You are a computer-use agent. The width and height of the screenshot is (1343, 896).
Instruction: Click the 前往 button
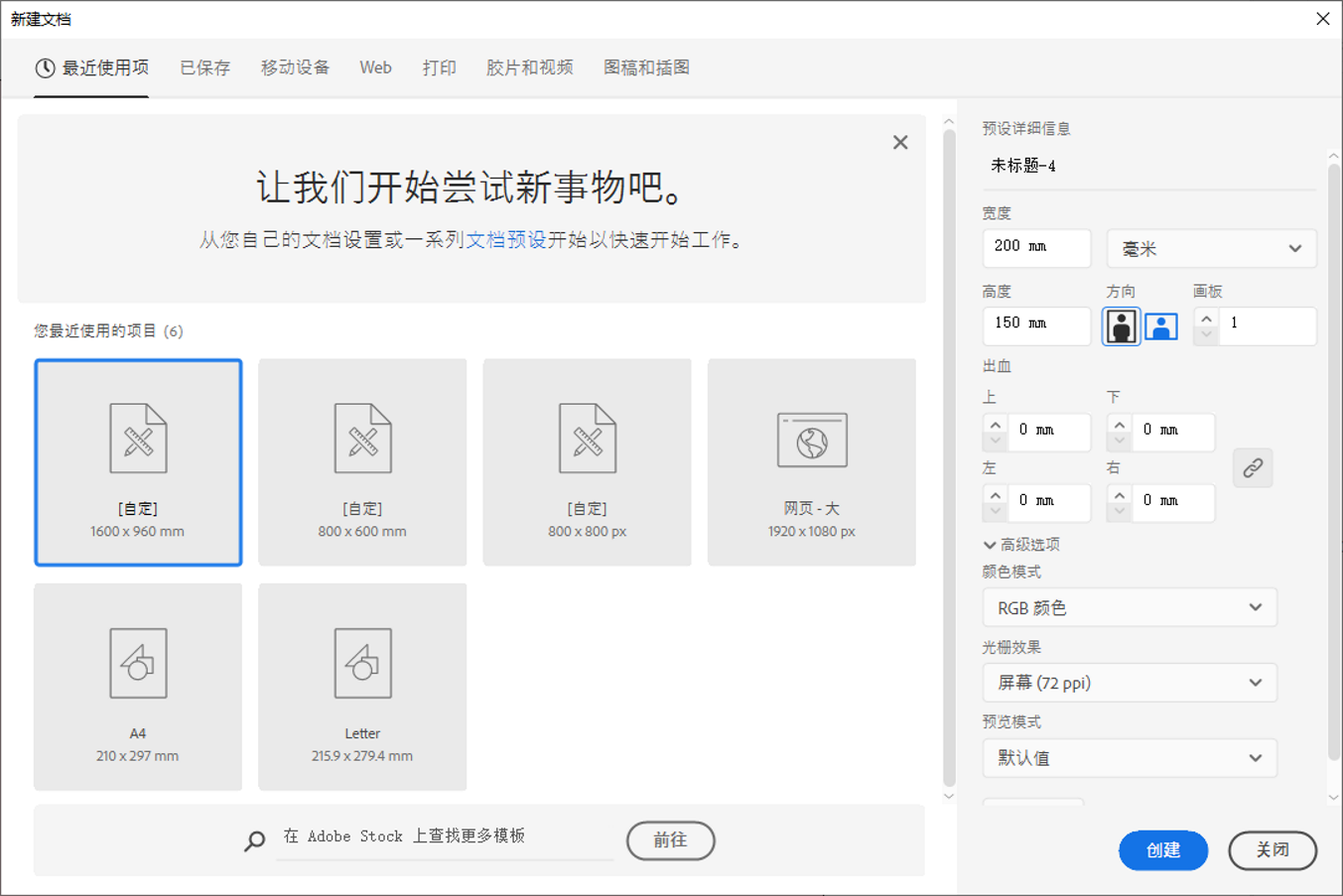[670, 840]
